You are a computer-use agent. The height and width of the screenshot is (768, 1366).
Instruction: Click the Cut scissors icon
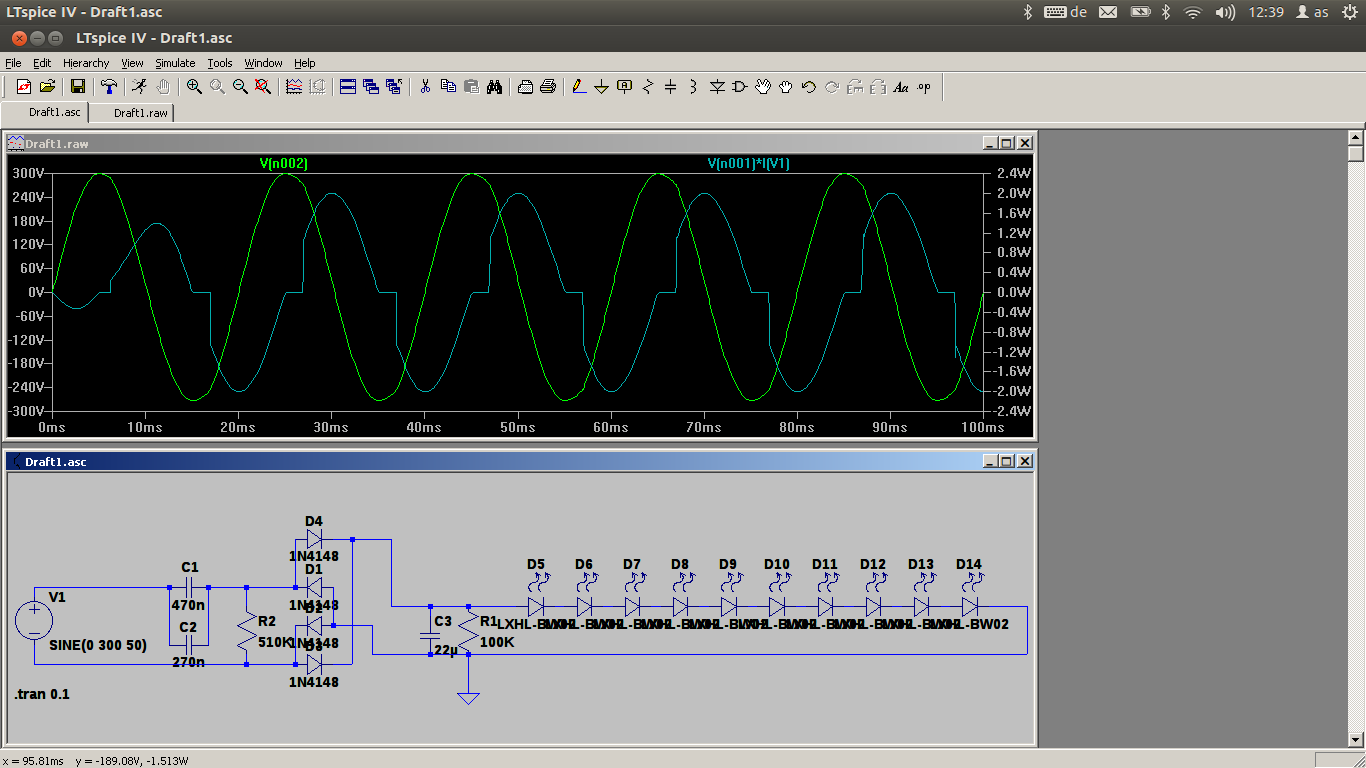tap(425, 87)
